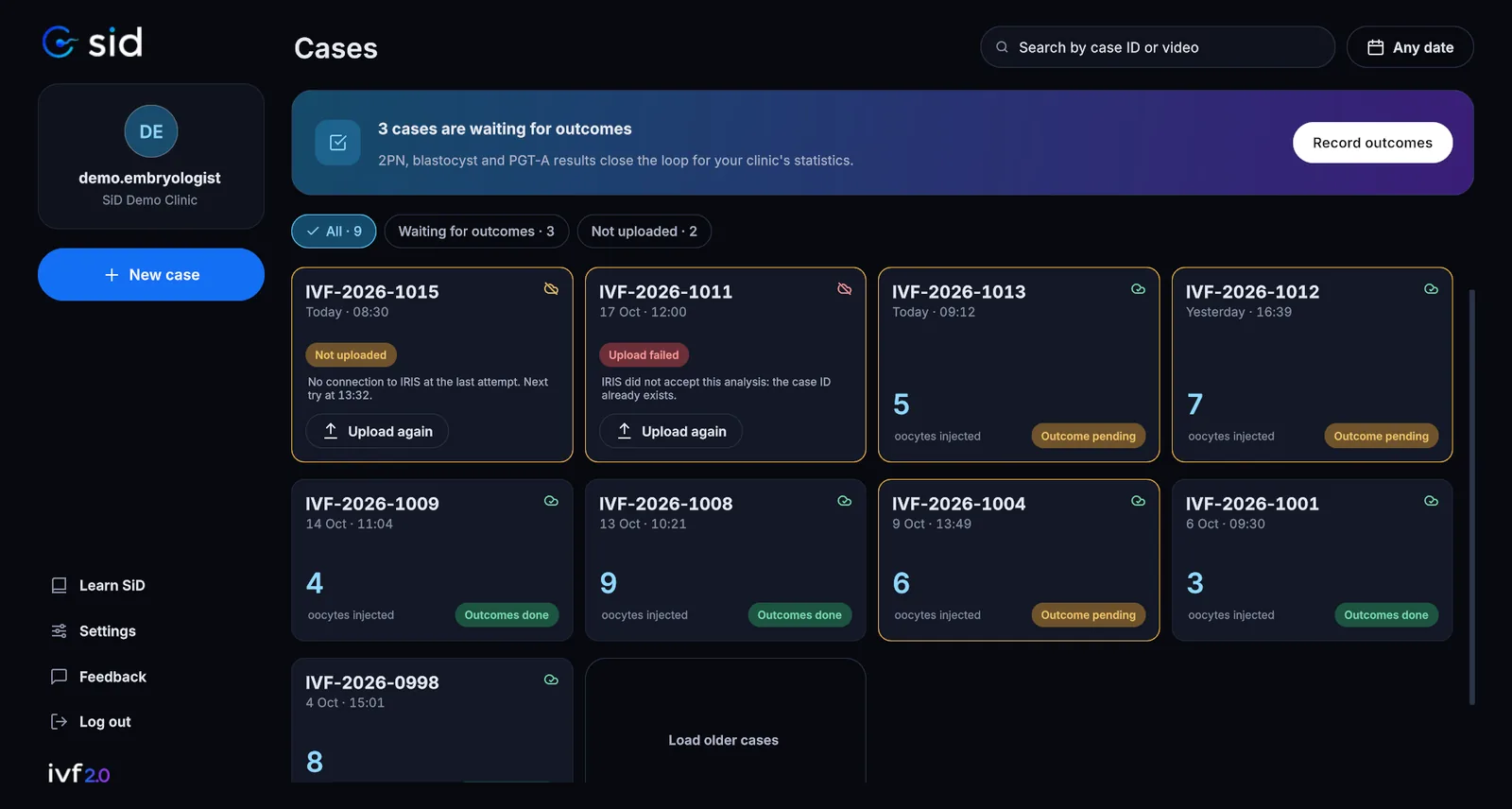
Task: Click the search magnifier icon
Action: point(1002,47)
